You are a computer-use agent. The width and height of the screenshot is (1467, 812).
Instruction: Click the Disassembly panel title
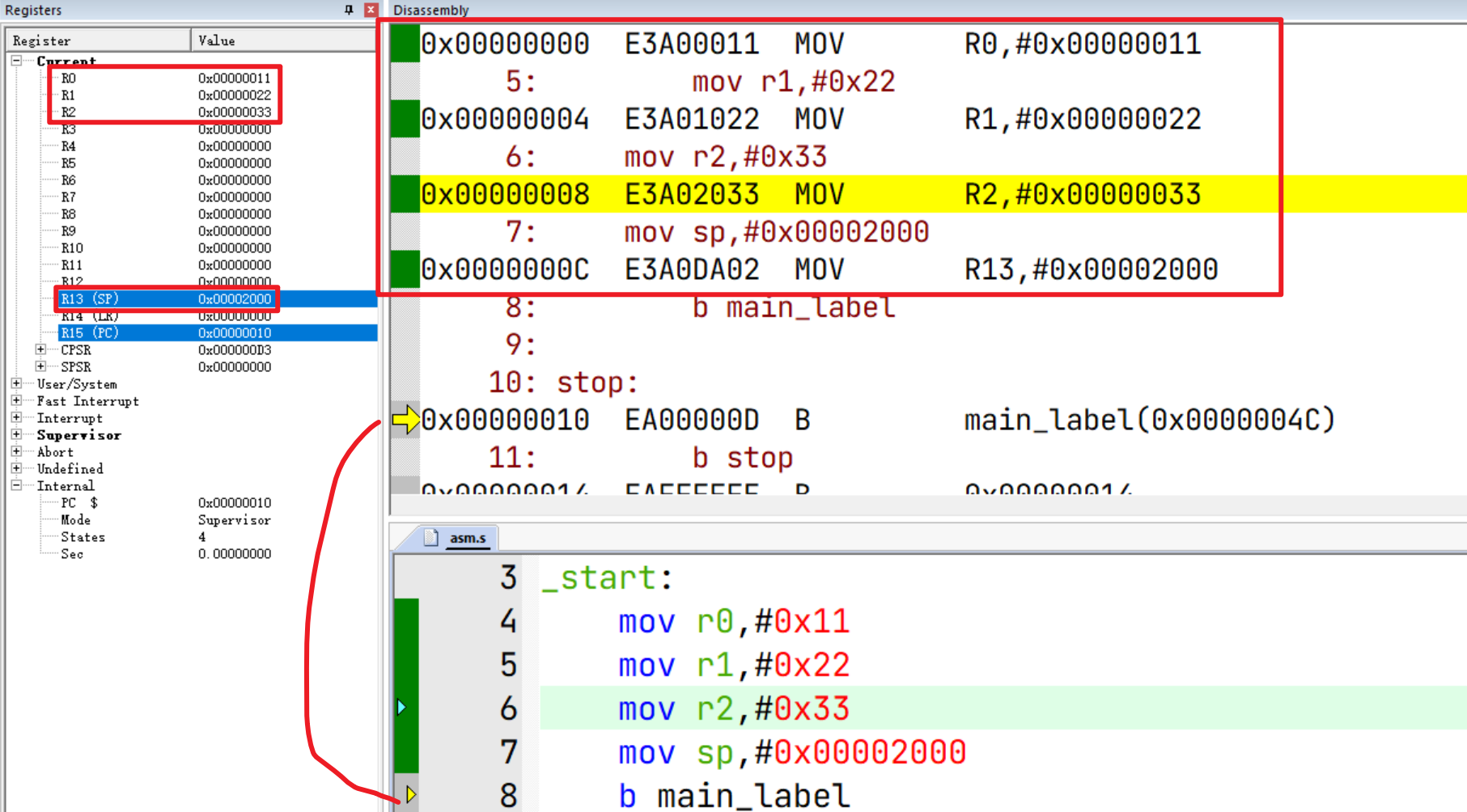[x=431, y=10]
